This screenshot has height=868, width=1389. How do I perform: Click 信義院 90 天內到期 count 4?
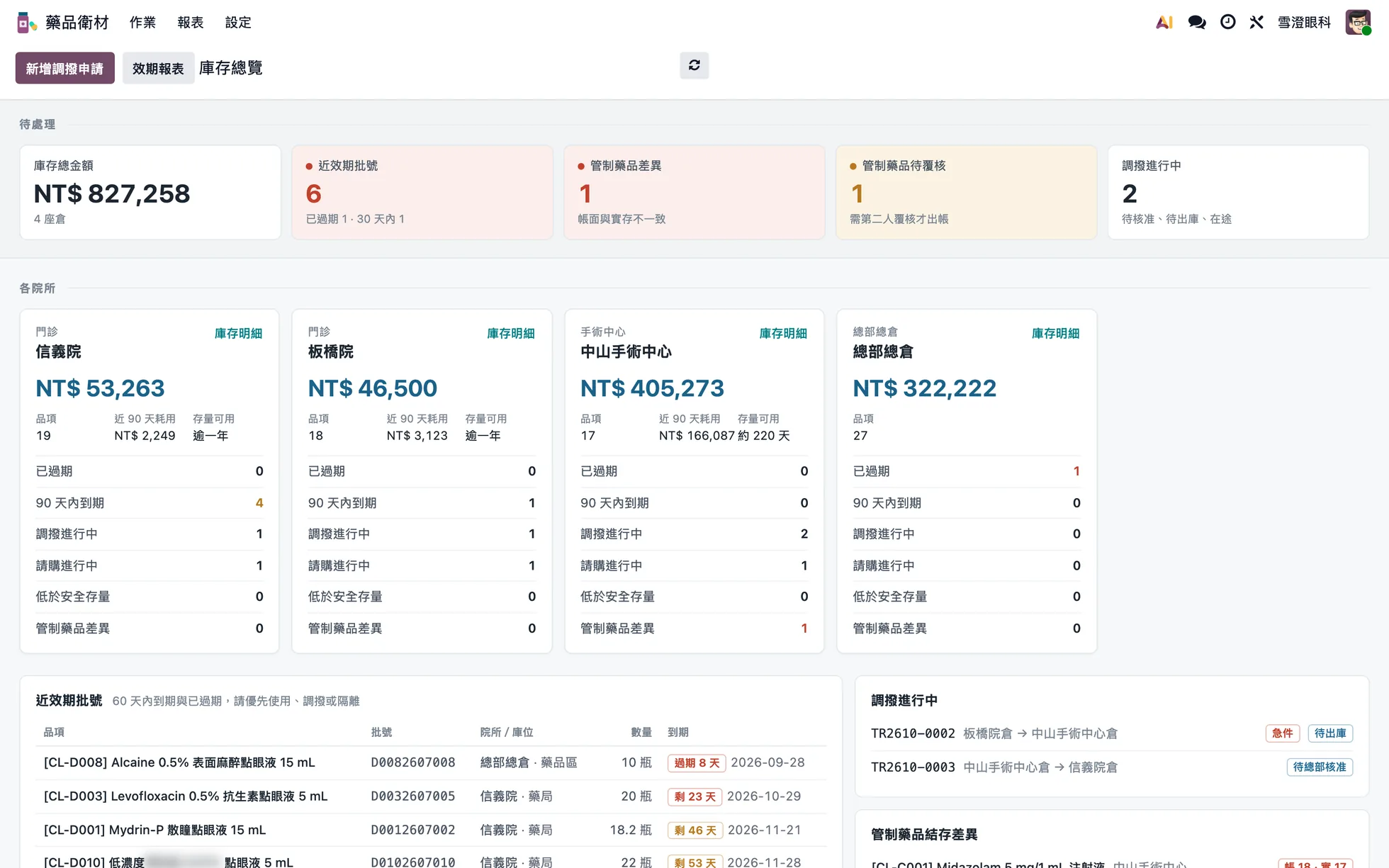pyautogui.click(x=259, y=503)
